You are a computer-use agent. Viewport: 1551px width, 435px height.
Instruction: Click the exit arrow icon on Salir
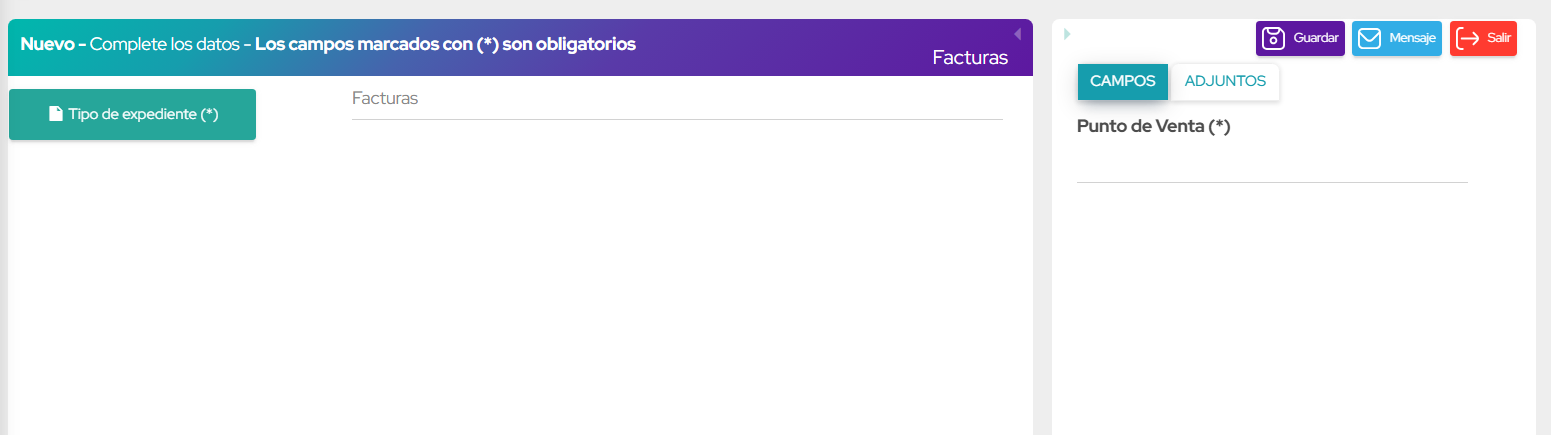pyautogui.click(x=1468, y=39)
